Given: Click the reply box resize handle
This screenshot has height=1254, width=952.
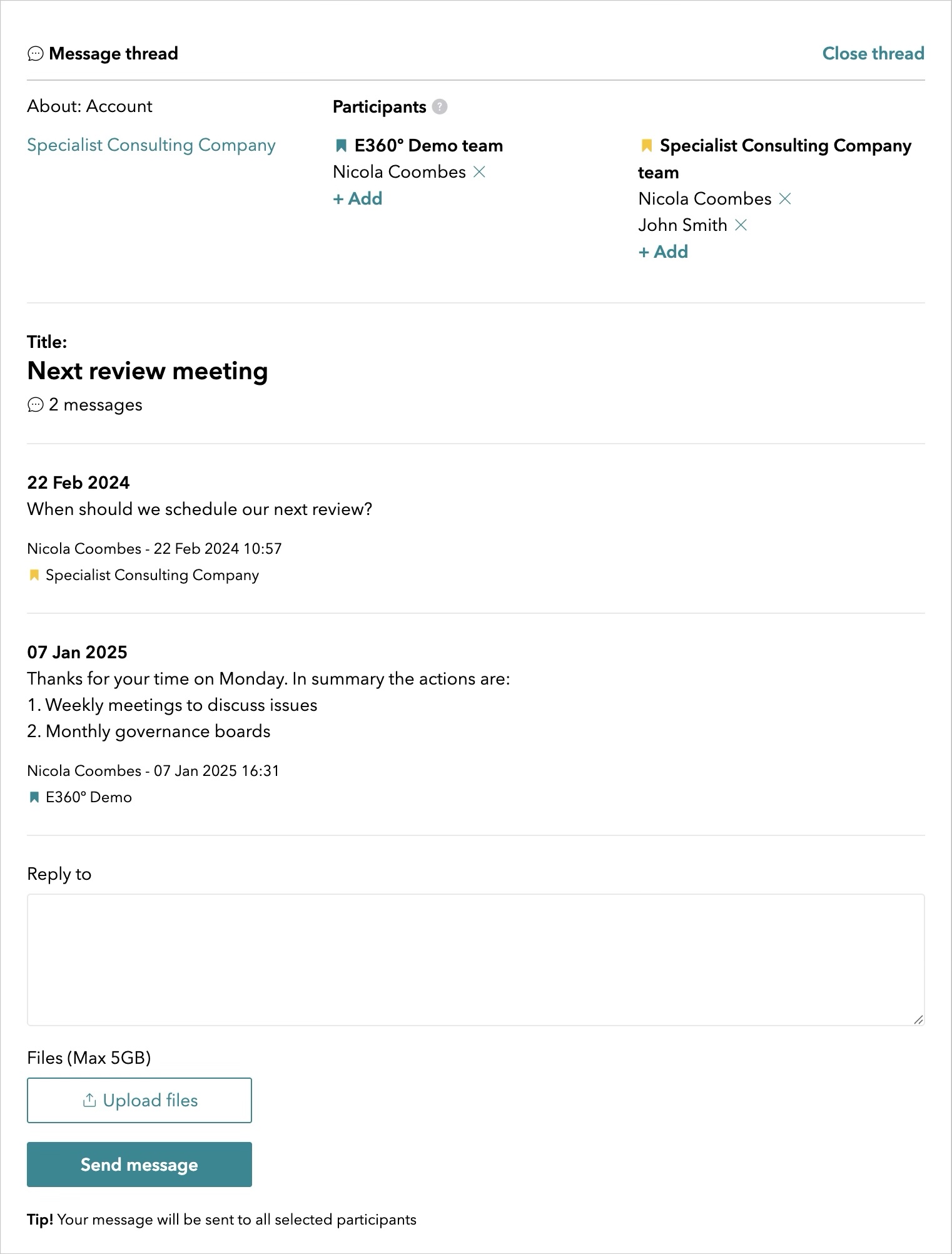Looking at the screenshot, I should coord(918,1019).
